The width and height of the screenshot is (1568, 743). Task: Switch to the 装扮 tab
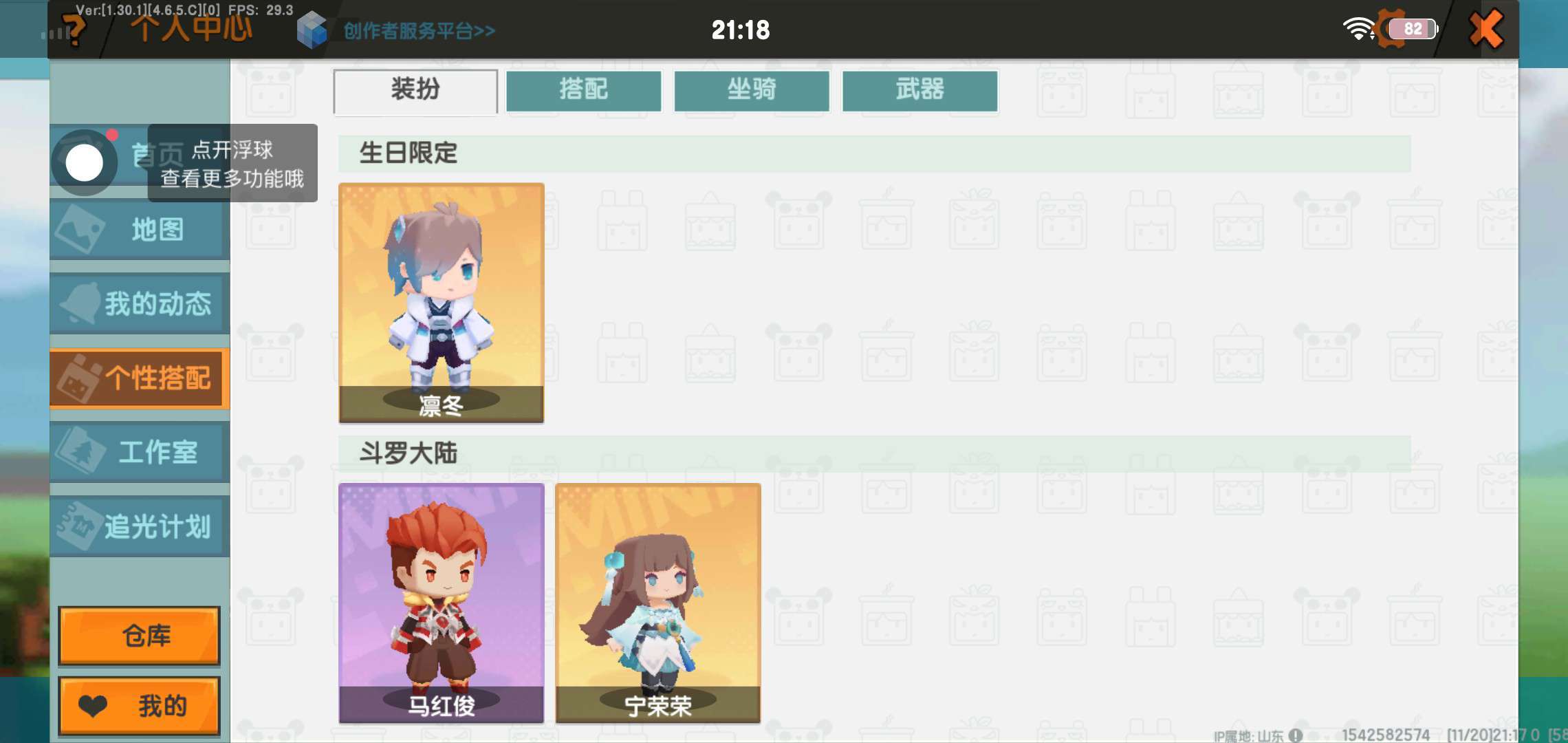point(415,91)
